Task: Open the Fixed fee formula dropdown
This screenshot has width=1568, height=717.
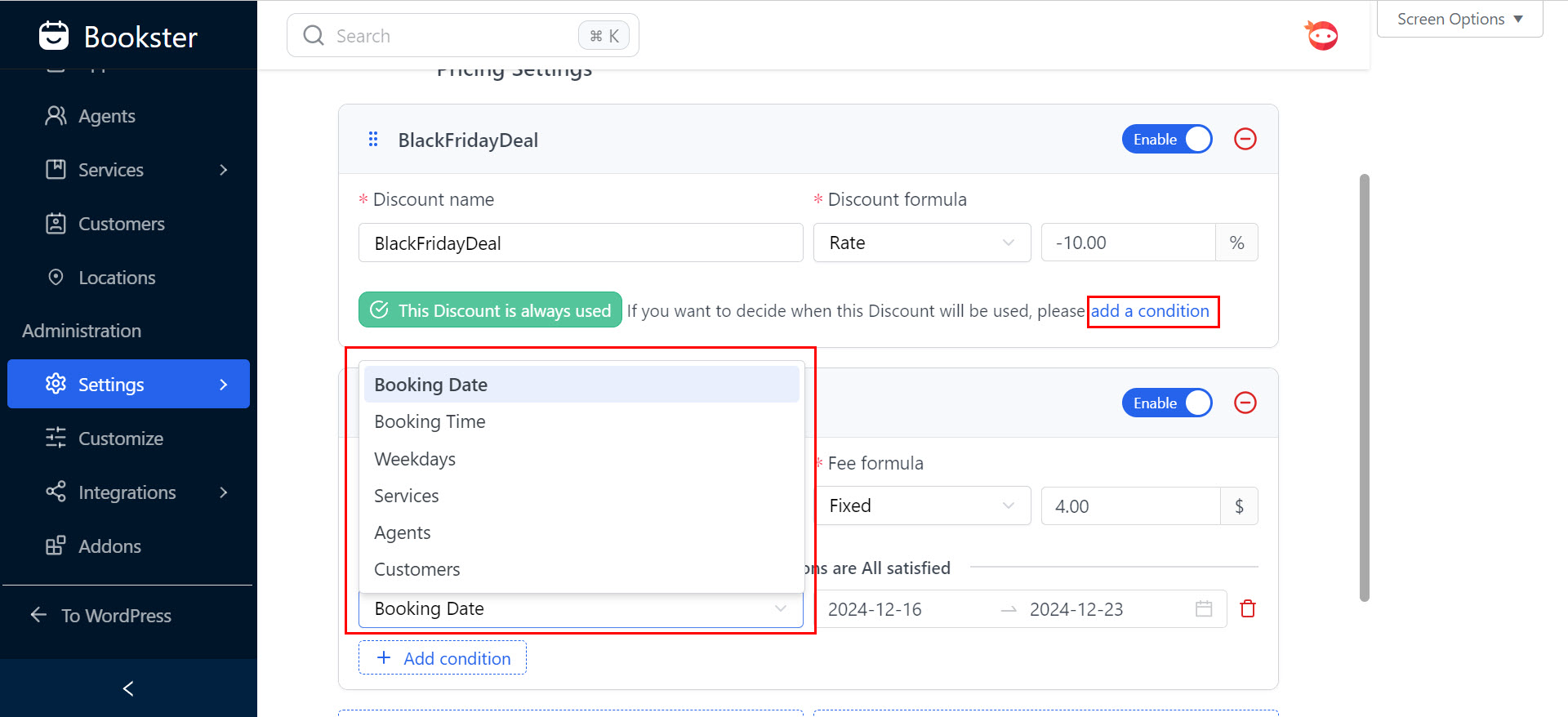Action: point(921,506)
